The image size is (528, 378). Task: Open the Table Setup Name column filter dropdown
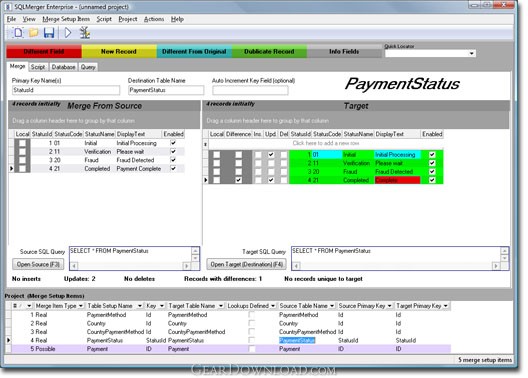click(x=139, y=306)
